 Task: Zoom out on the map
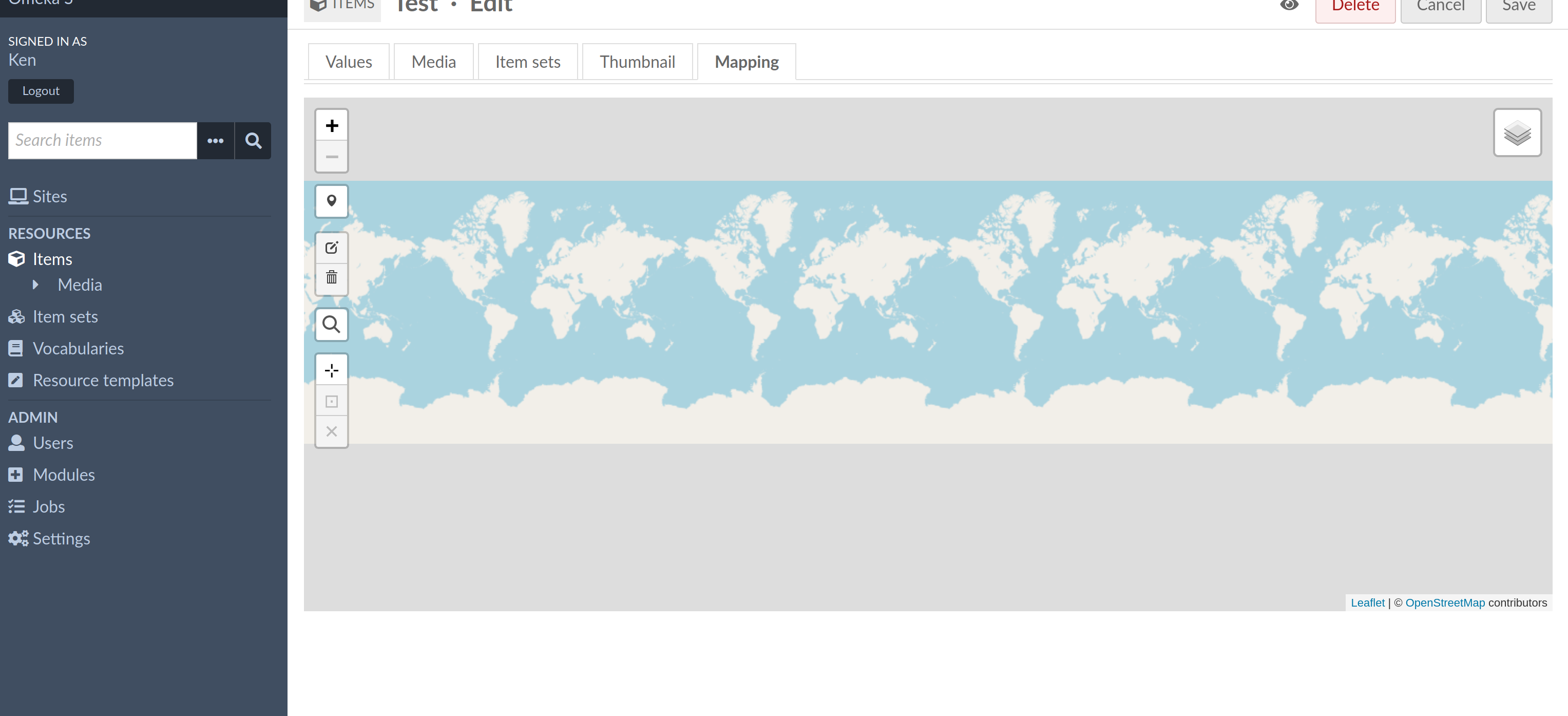point(332,157)
